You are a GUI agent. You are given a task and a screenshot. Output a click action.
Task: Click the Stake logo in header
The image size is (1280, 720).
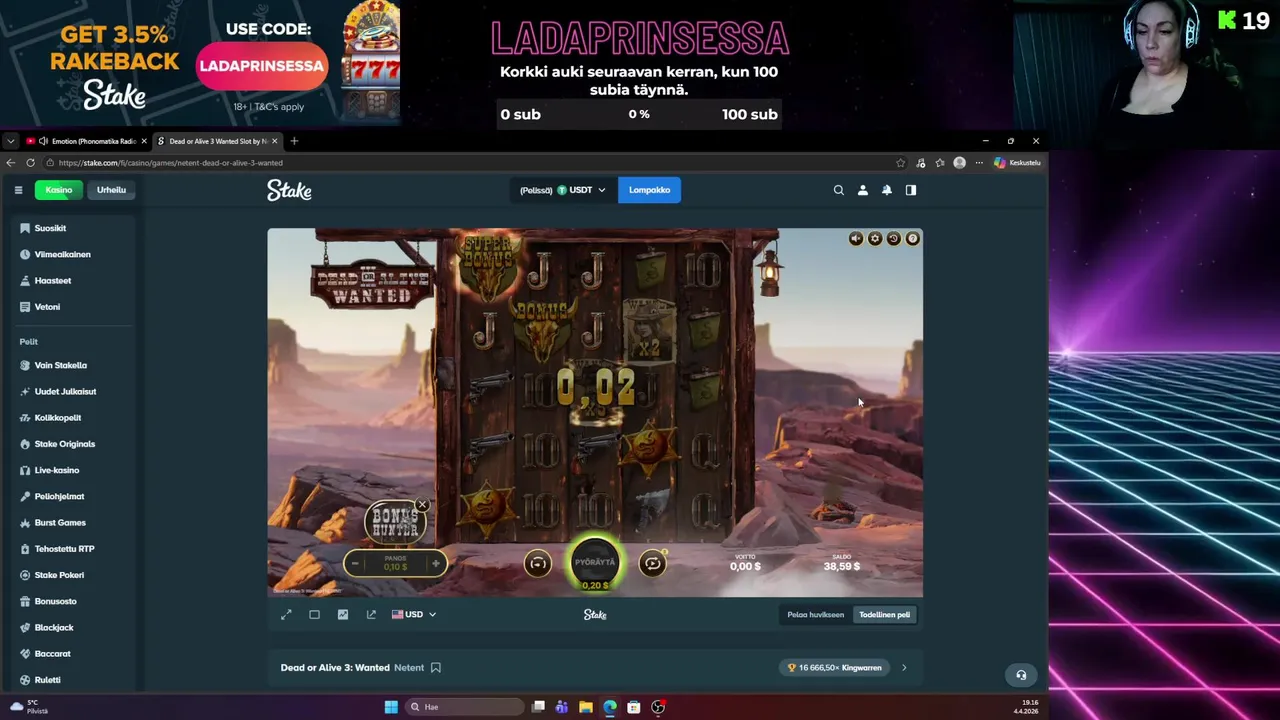point(289,190)
